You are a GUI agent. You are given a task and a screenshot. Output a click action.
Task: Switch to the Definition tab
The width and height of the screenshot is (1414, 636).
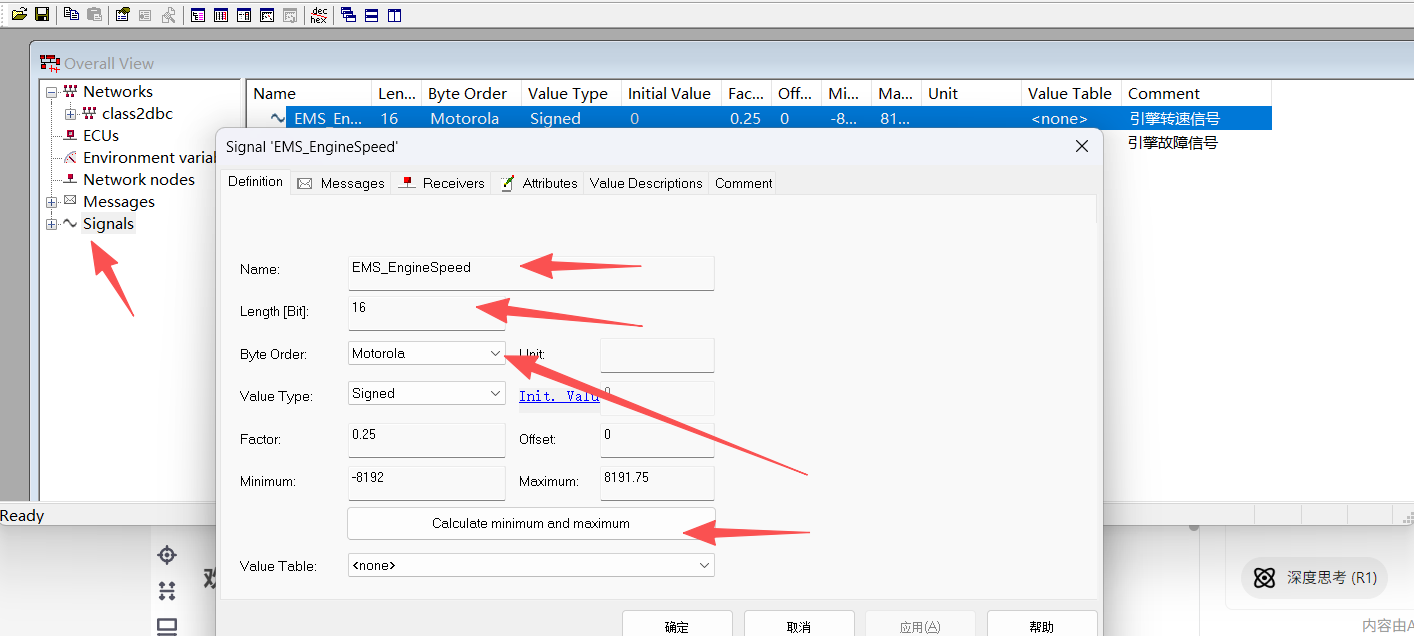255,182
